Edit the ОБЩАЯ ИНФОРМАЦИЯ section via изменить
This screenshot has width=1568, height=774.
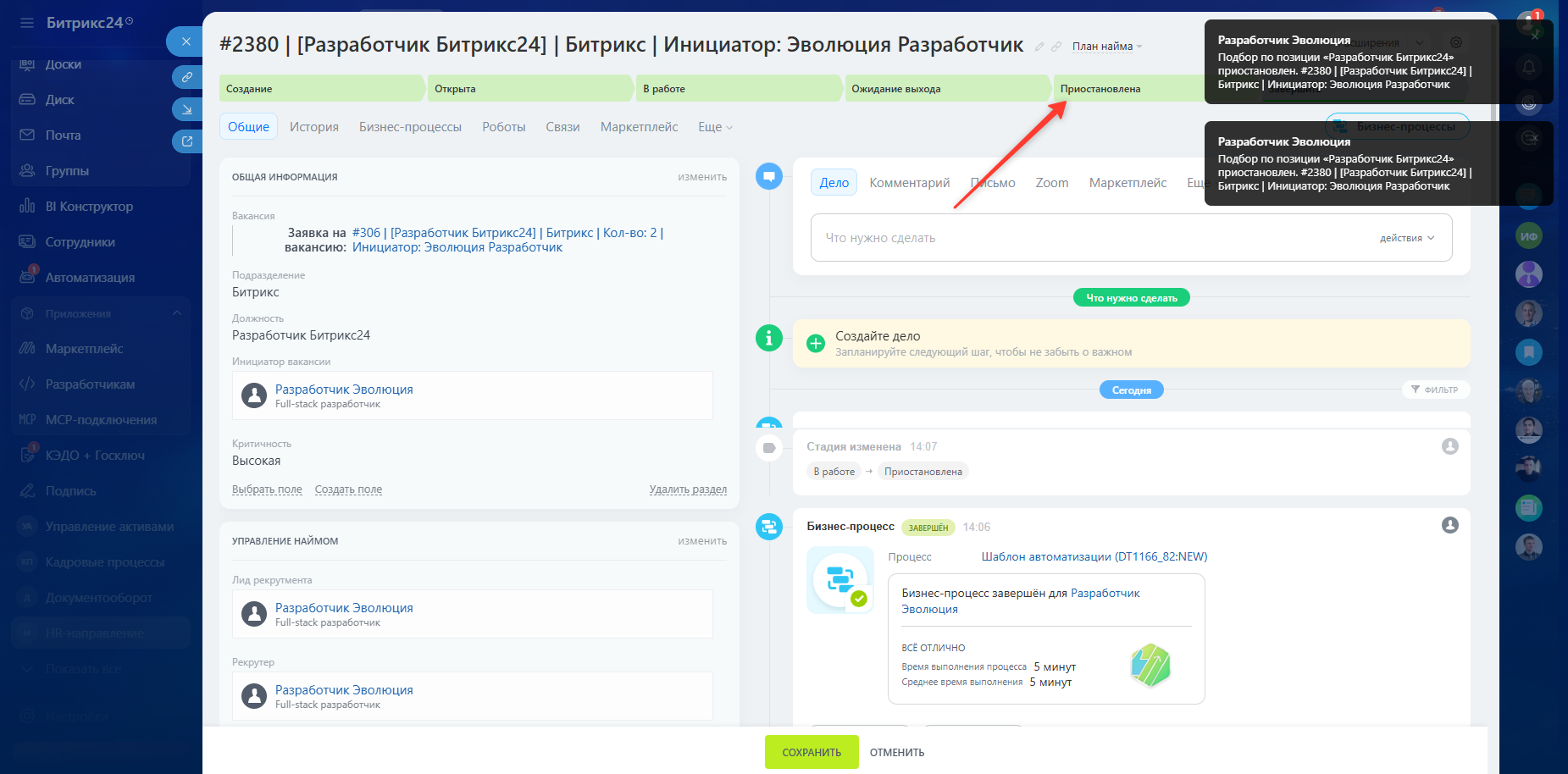click(702, 177)
